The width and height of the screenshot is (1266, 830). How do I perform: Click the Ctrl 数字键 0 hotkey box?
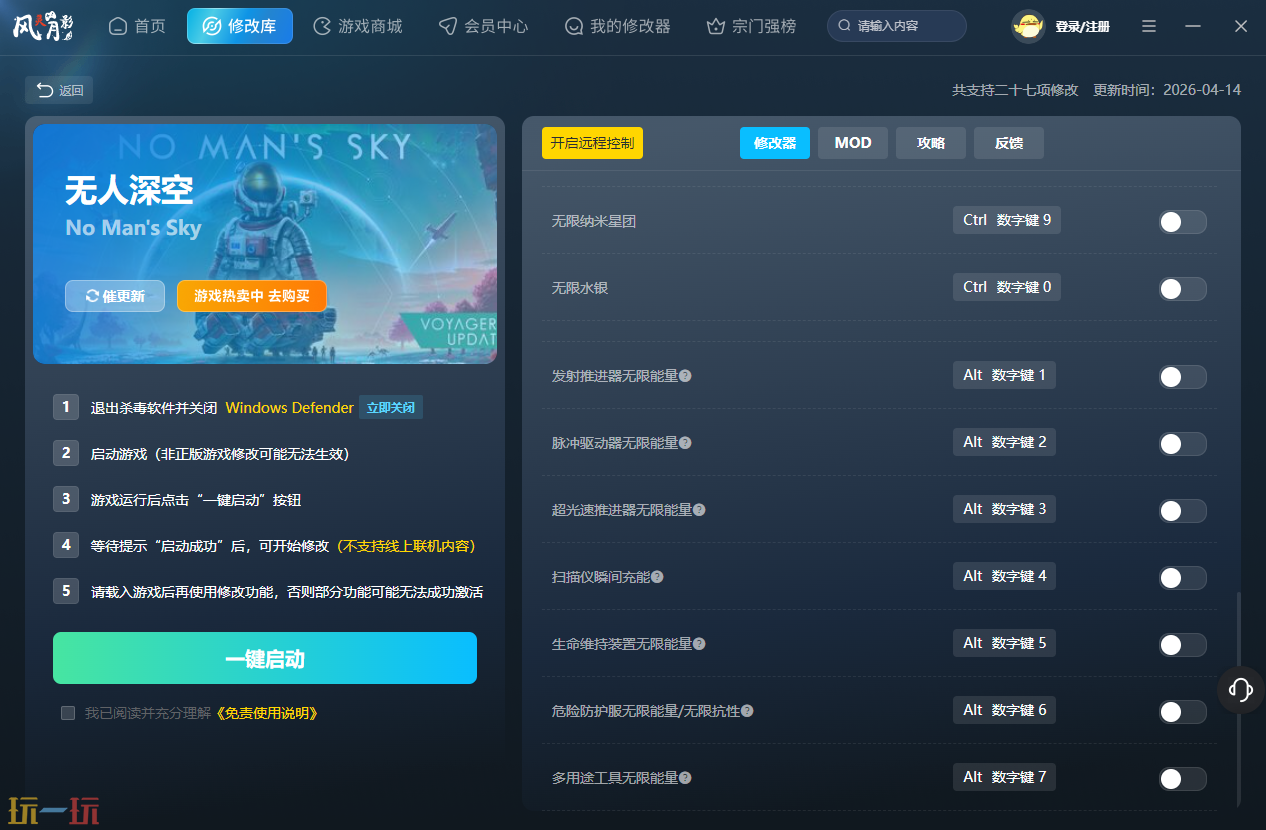[1007, 287]
